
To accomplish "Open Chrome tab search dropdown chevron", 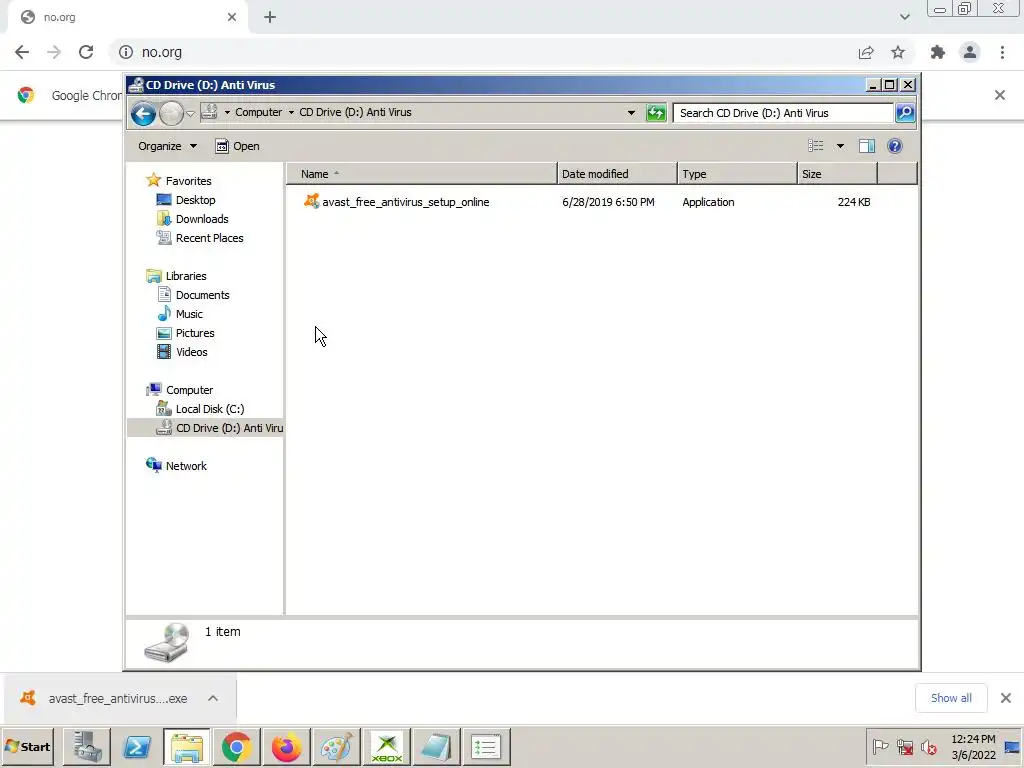I will (x=904, y=17).
